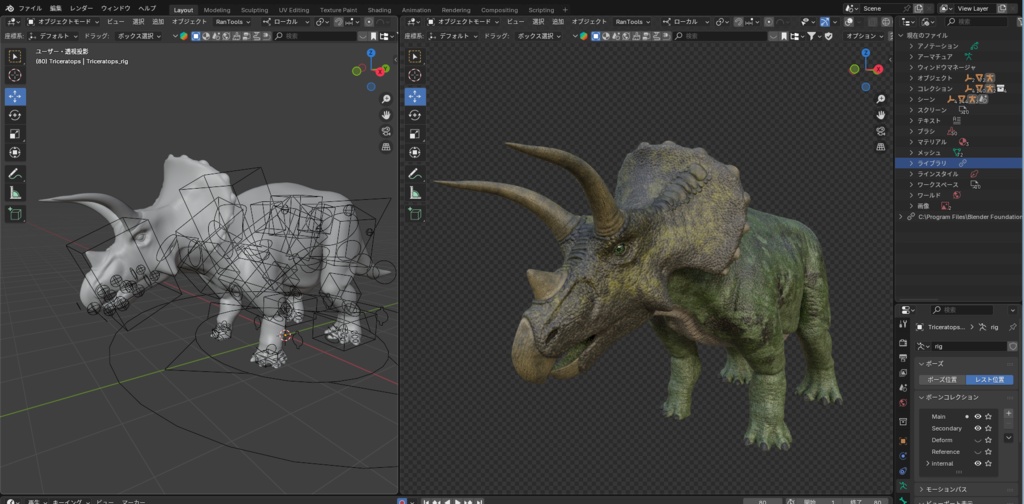This screenshot has height=504, width=1024.
Task: Enable the Pose Position toggle
Action: click(x=942, y=379)
